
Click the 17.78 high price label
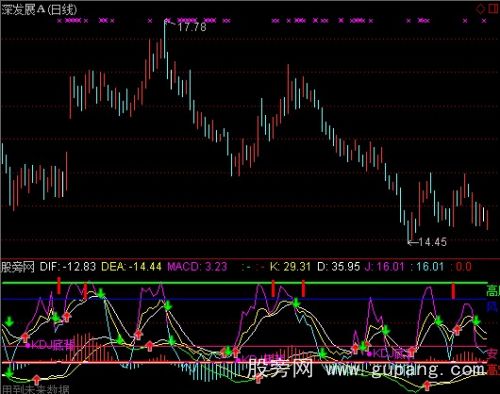192,27
